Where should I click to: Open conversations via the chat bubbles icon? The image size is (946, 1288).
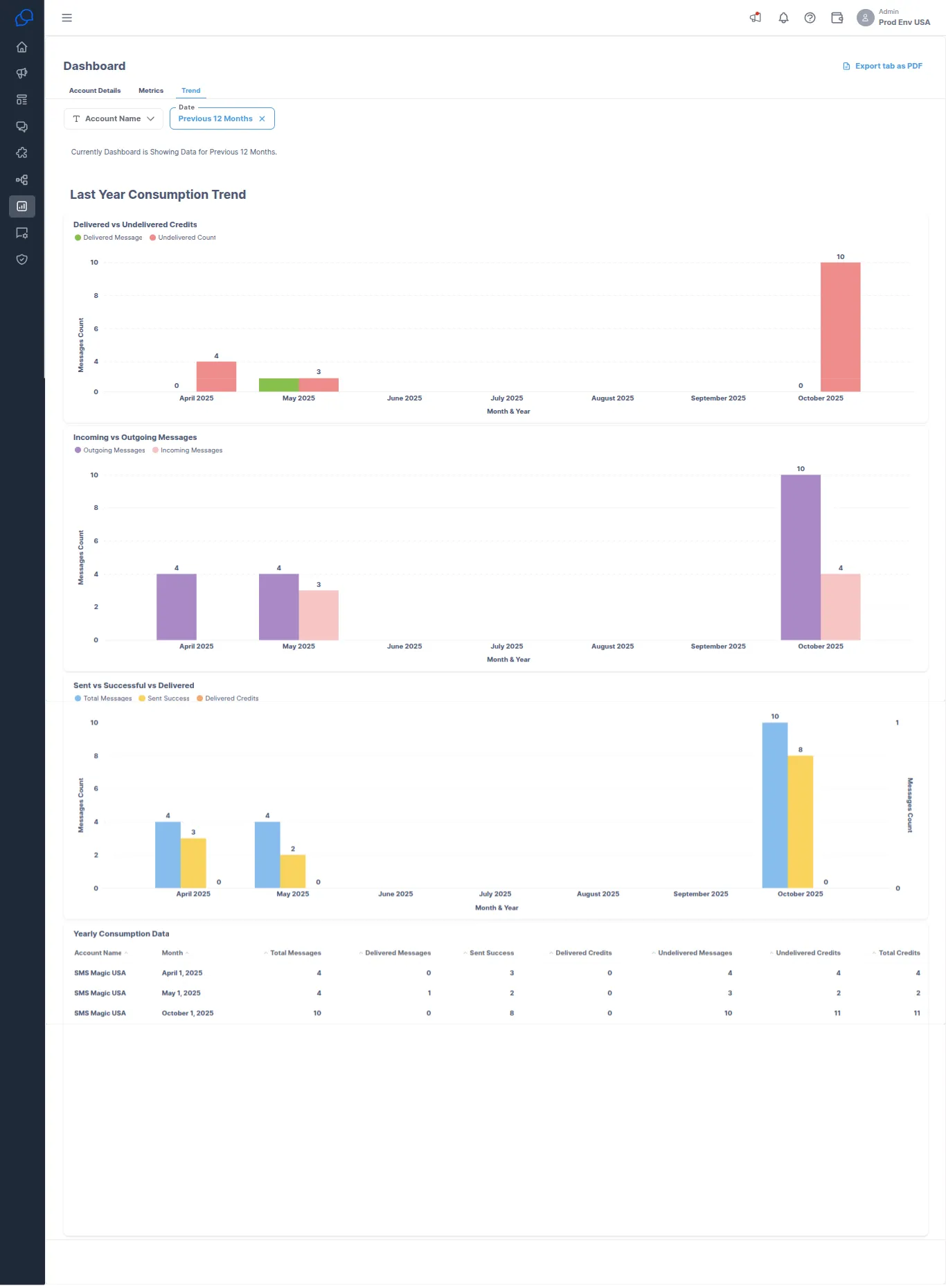point(22,127)
